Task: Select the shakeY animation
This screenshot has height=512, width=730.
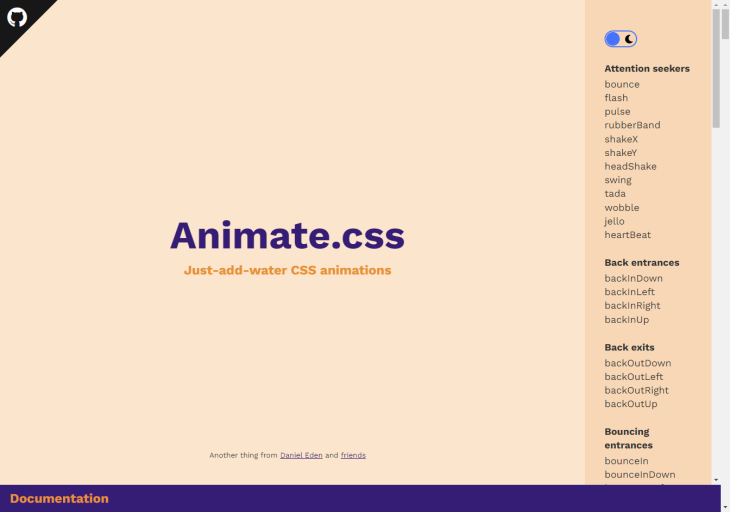Action: 621,153
